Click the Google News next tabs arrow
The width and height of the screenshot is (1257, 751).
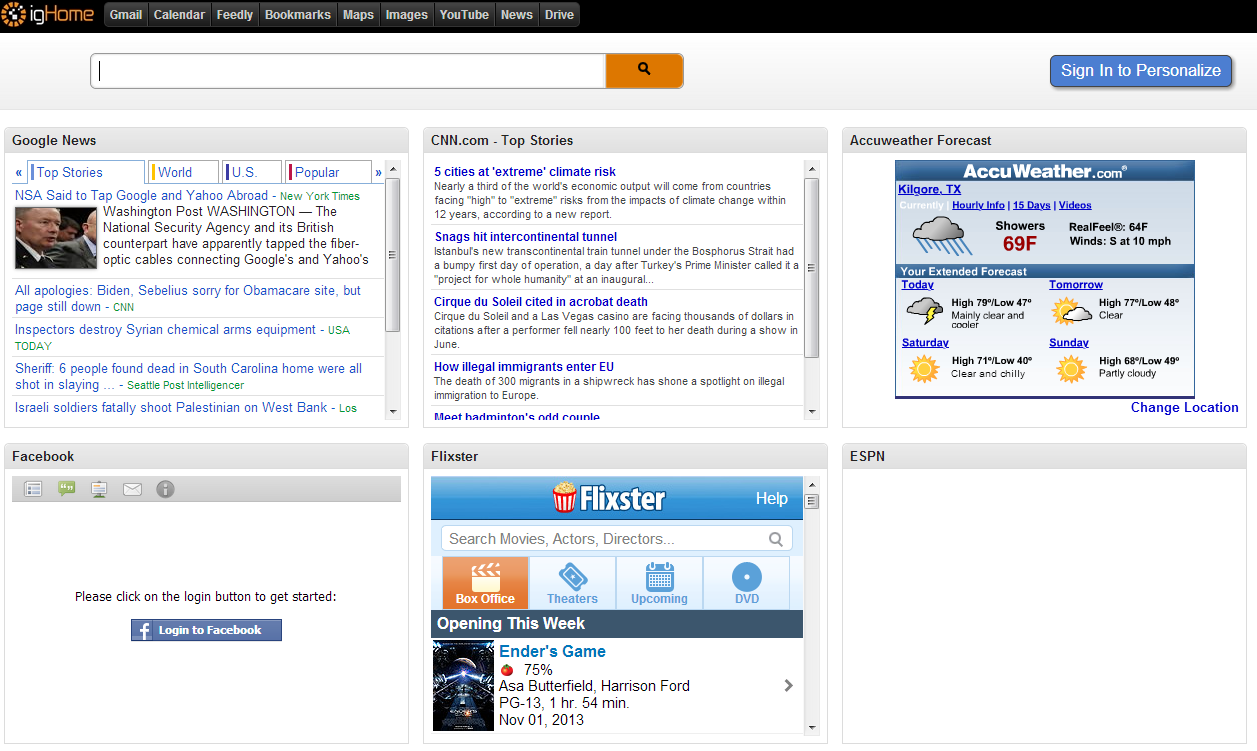pyautogui.click(x=378, y=172)
